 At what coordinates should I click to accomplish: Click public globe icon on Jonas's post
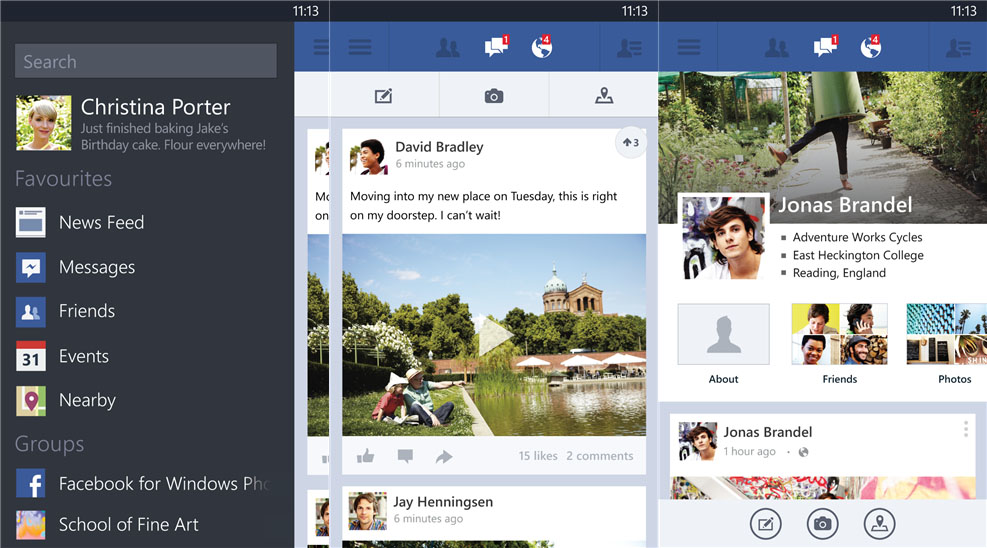point(803,452)
